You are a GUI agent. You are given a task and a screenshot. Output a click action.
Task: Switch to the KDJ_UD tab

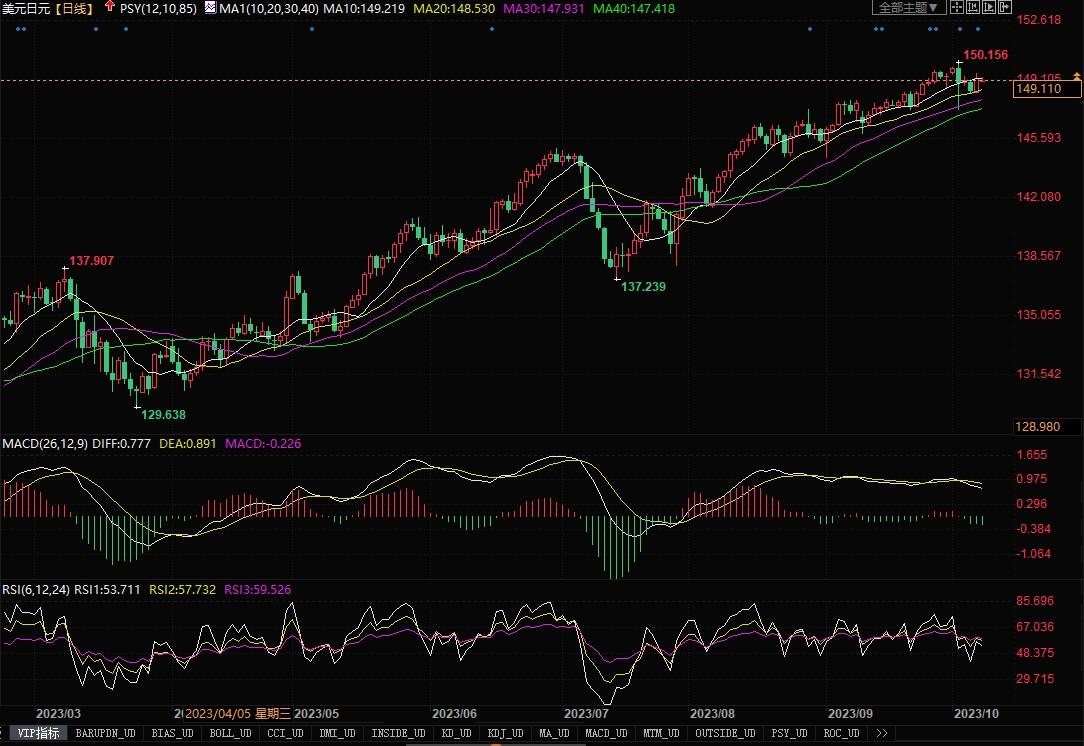(x=505, y=733)
